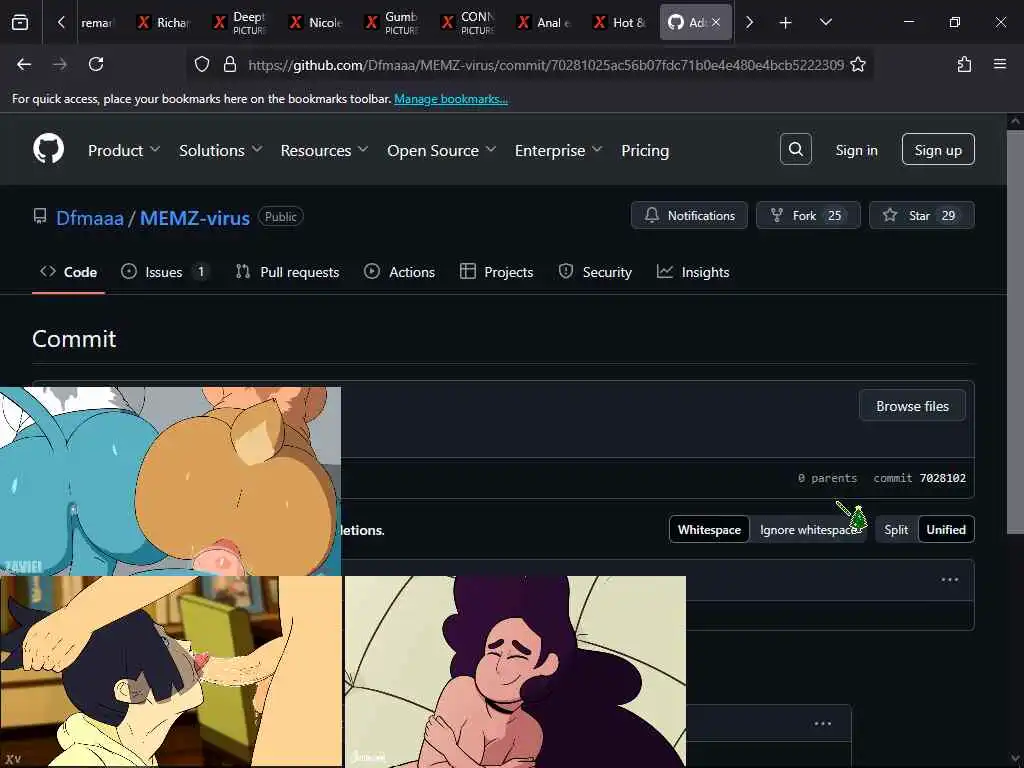Go back to previous page

24,64
